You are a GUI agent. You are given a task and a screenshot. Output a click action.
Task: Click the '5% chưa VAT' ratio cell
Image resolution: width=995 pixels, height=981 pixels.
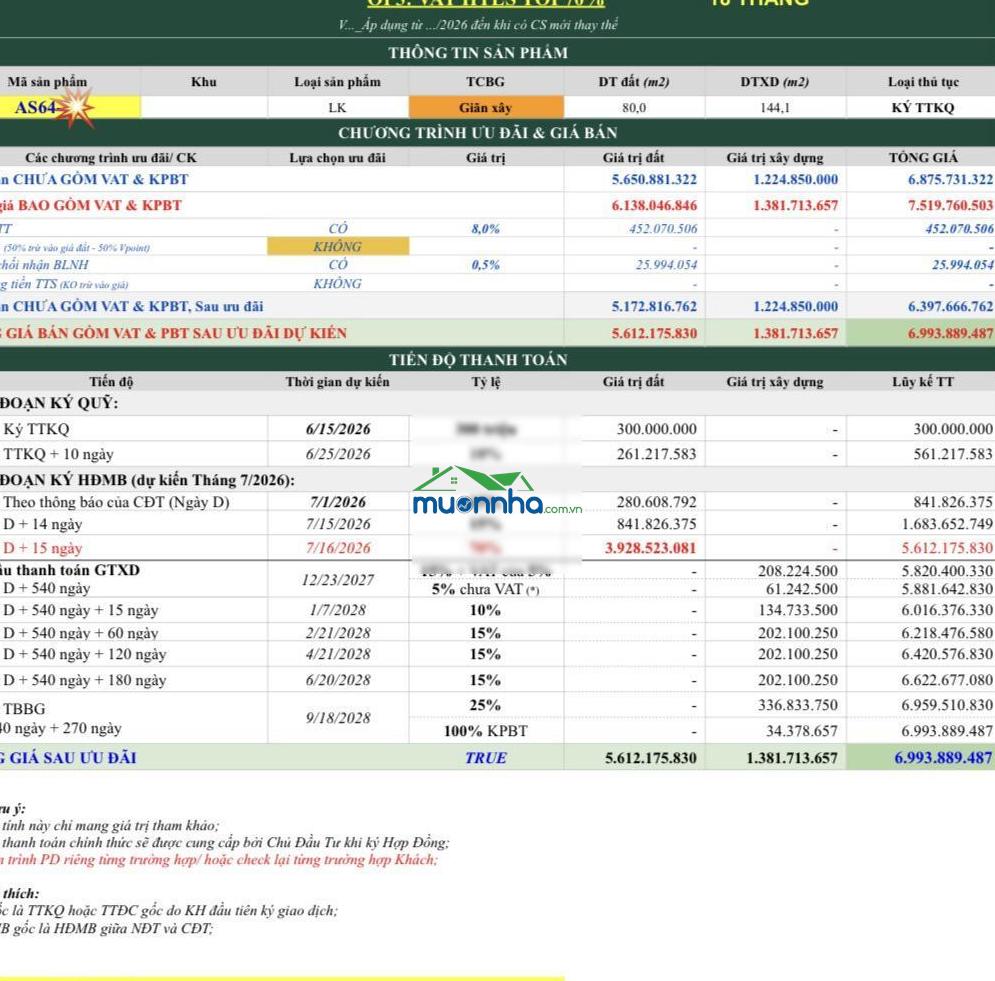click(485, 589)
